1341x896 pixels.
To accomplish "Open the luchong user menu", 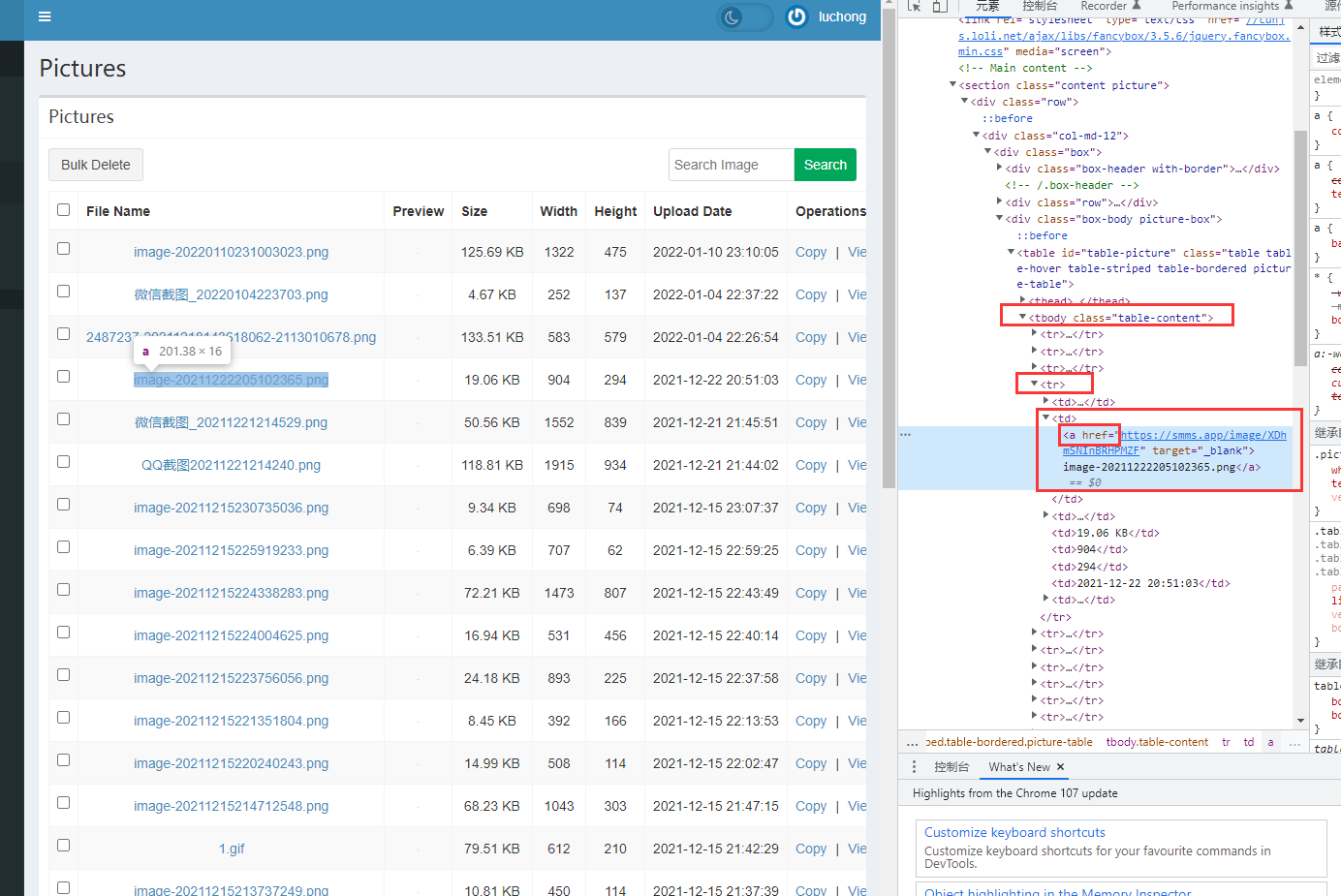I will click(x=842, y=16).
